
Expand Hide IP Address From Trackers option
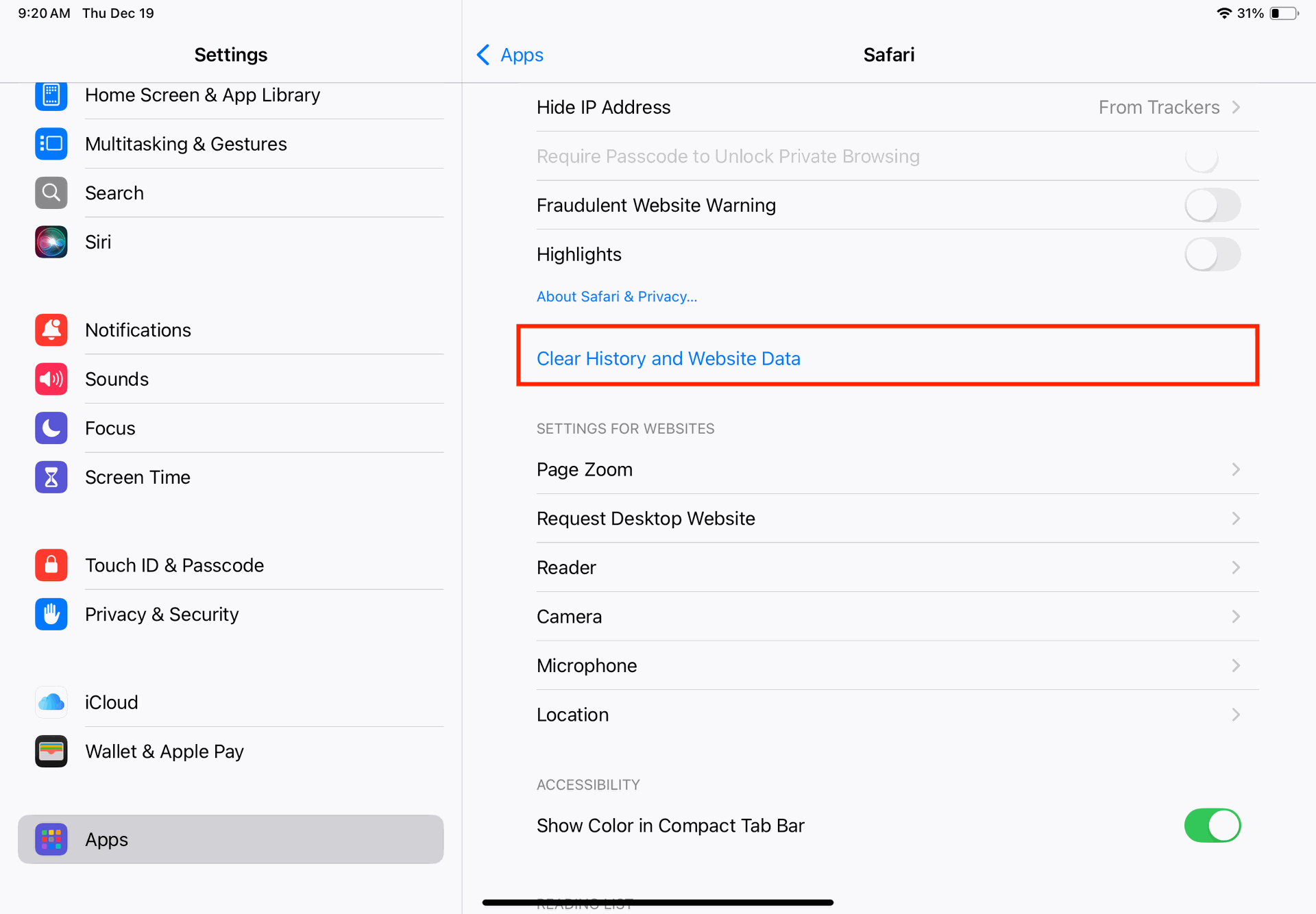897,107
